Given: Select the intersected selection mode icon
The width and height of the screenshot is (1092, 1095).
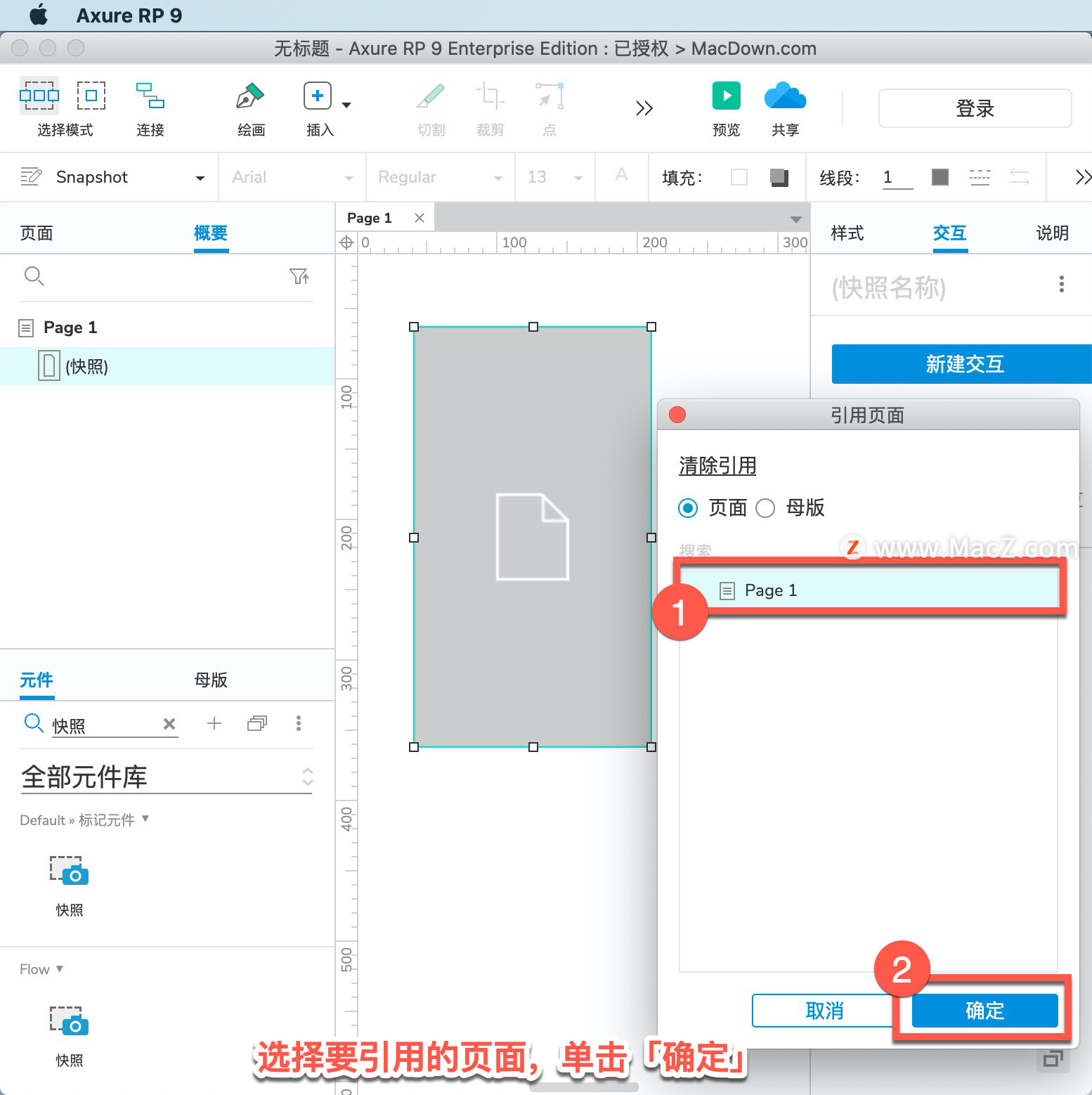Looking at the screenshot, I should click(39, 96).
